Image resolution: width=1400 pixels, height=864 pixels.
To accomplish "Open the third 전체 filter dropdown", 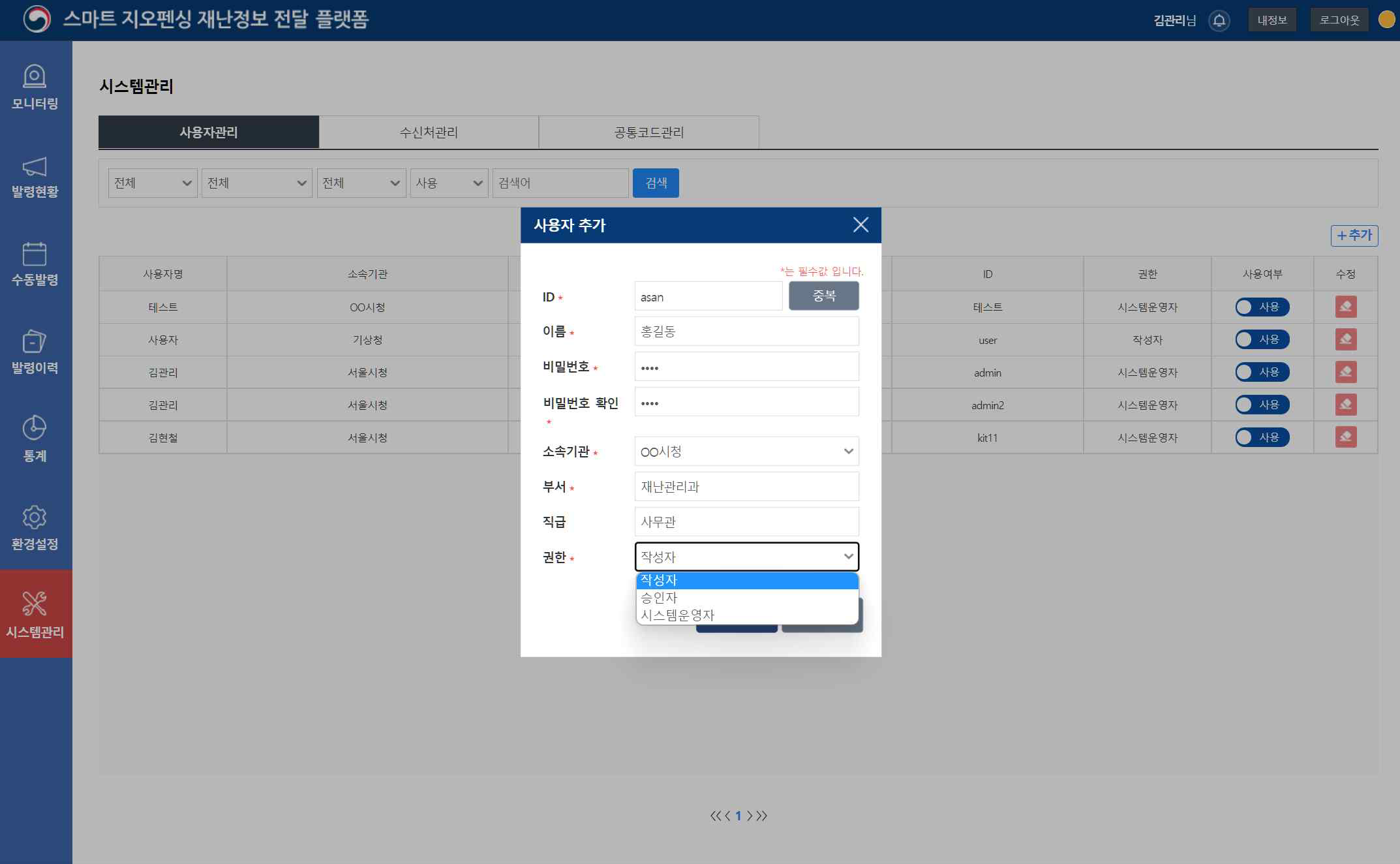I will [361, 183].
